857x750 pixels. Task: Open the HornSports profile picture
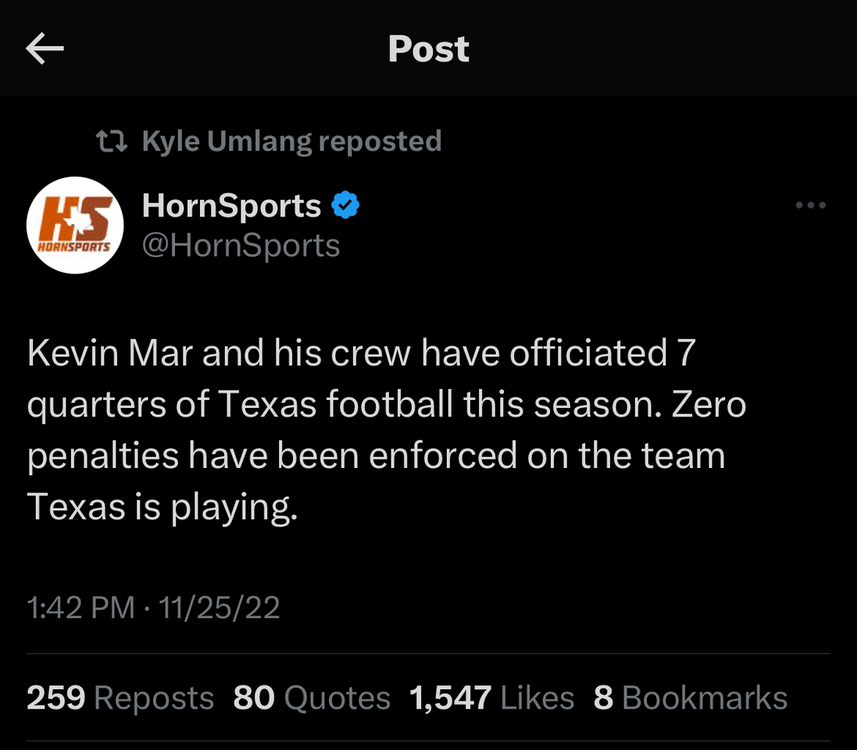click(x=75, y=225)
